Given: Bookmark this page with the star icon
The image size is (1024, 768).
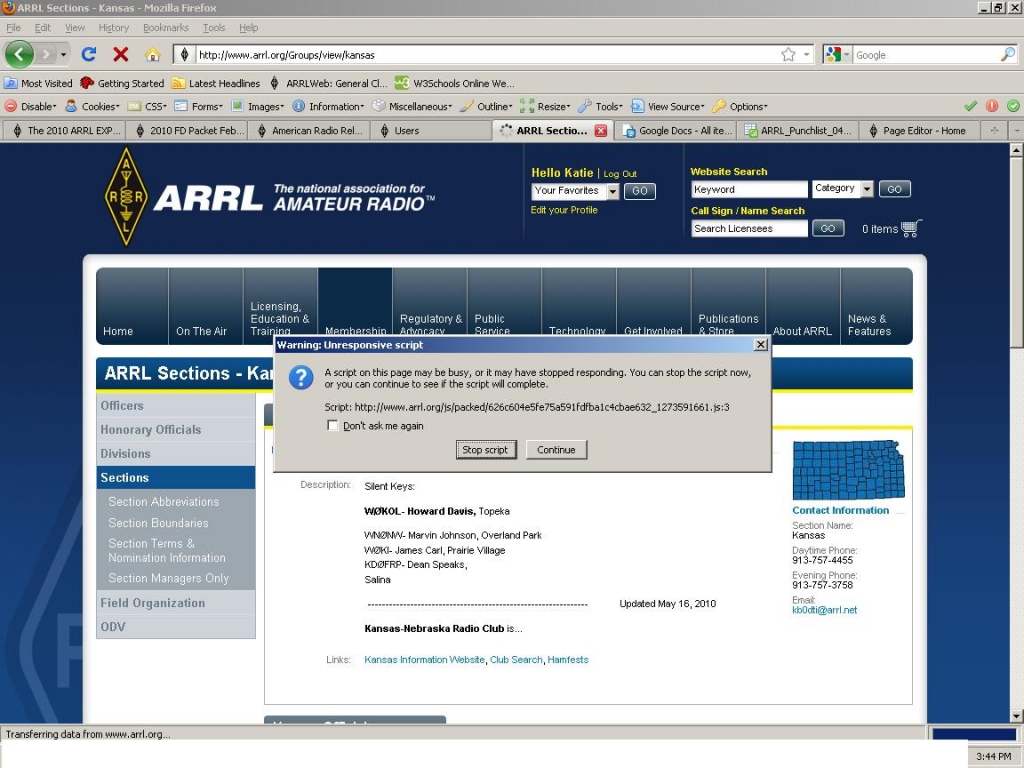Looking at the screenshot, I should (x=788, y=55).
